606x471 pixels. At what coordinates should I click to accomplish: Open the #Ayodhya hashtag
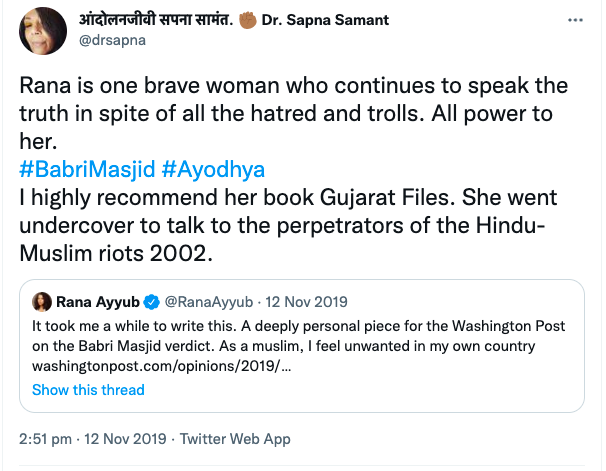pos(207,170)
